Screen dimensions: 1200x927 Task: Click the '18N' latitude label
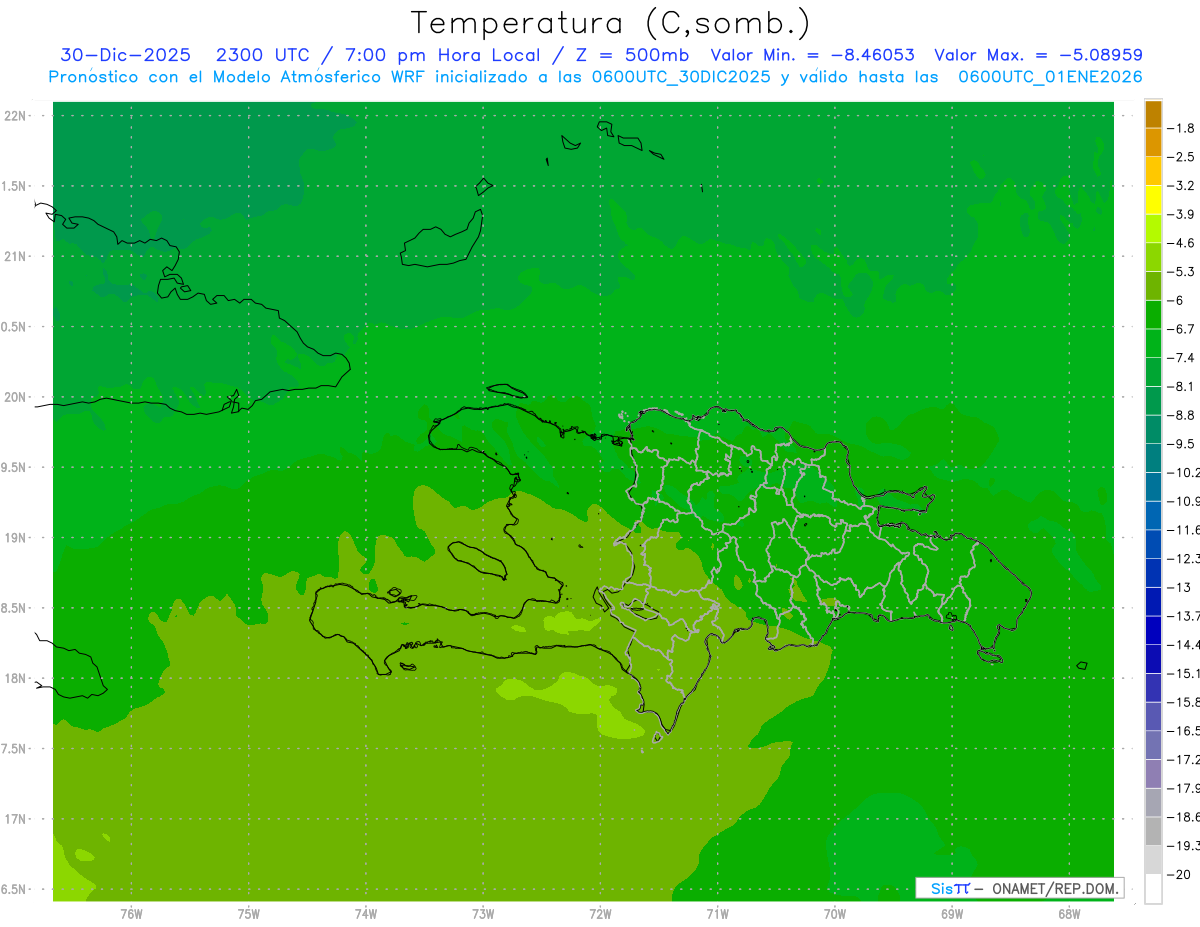tap(16, 678)
